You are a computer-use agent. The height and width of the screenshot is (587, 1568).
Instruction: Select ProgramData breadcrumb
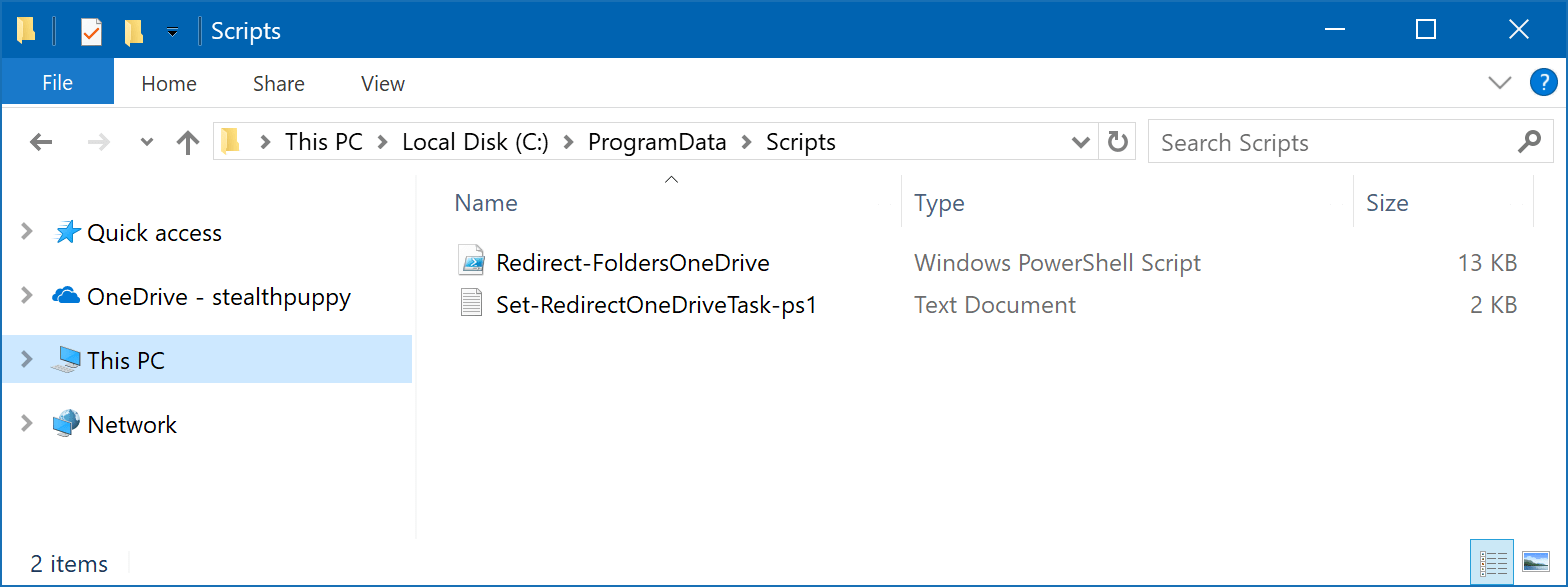pyautogui.click(x=657, y=142)
